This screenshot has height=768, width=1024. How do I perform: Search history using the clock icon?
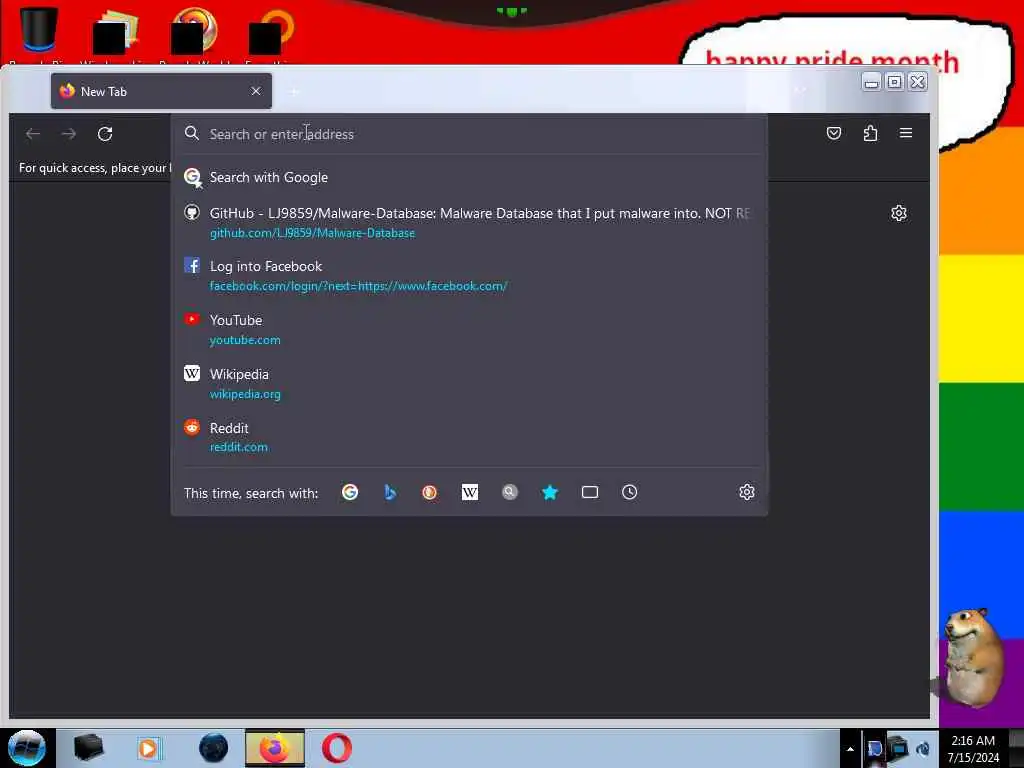pyautogui.click(x=630, y=492)
